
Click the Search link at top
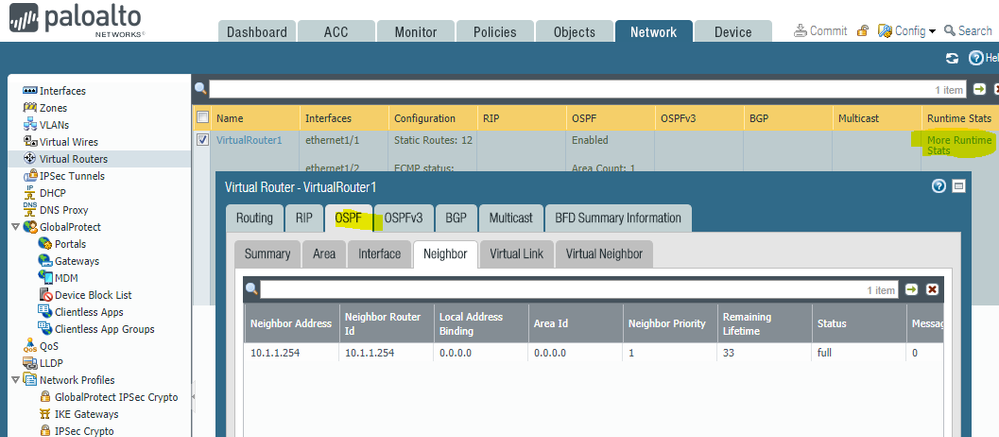tap(968, 31)
